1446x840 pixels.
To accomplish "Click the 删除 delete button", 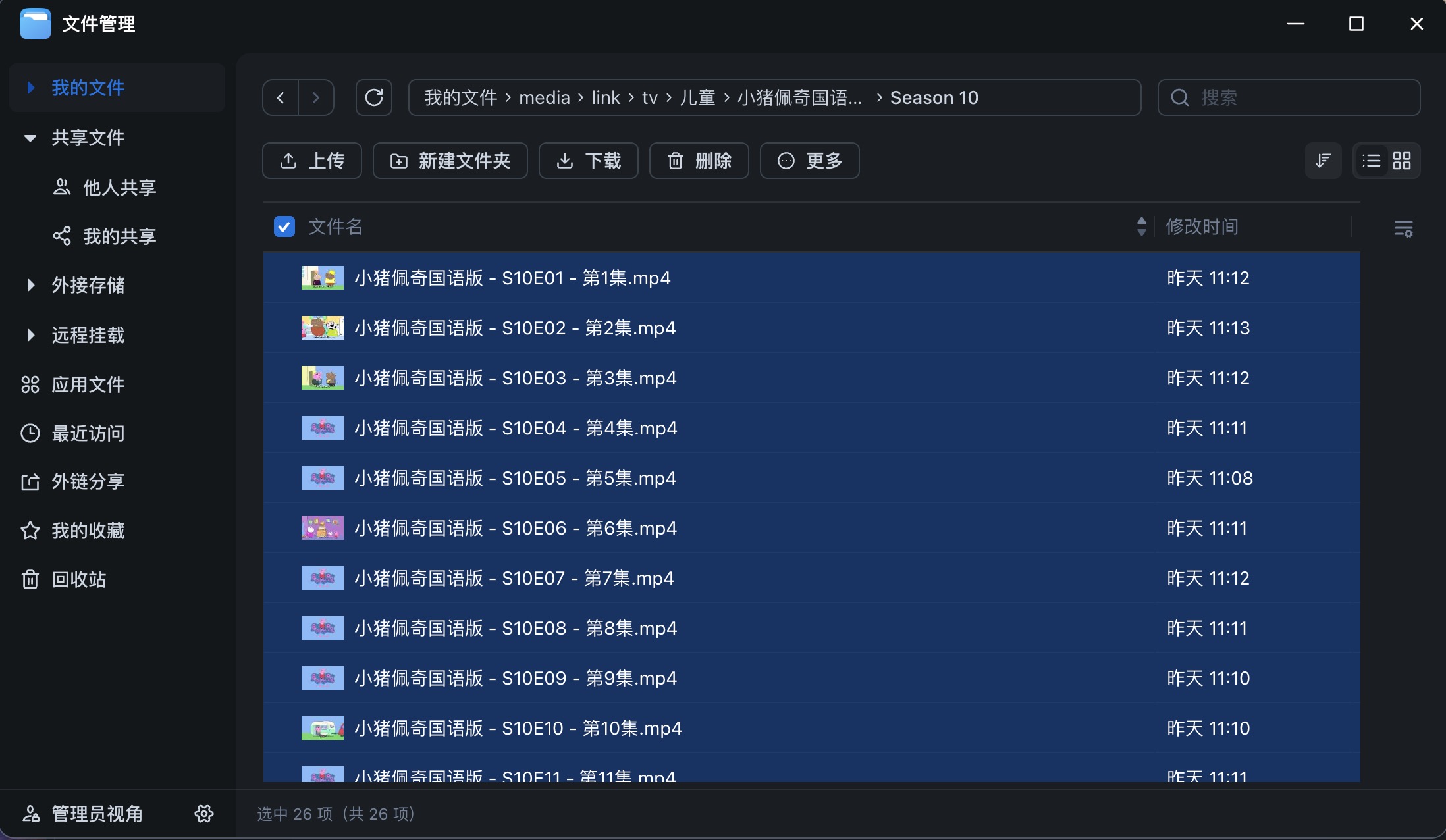I will 699,161.
